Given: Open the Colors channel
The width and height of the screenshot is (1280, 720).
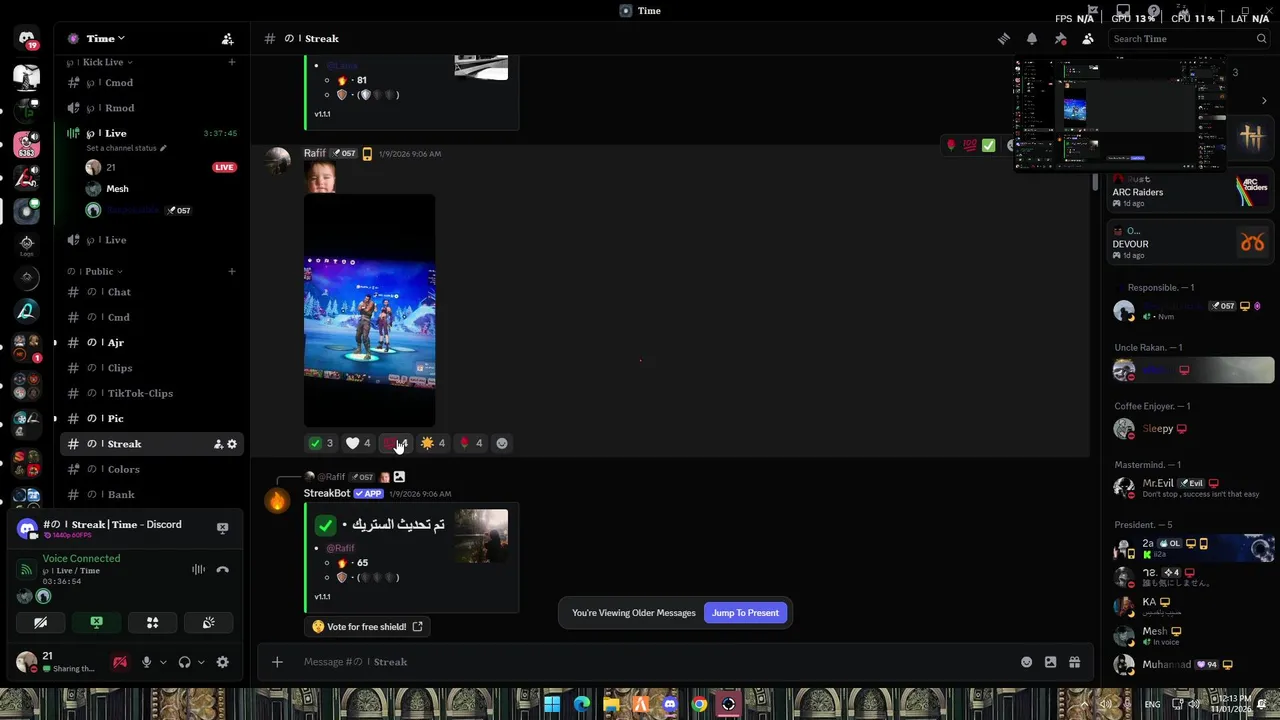Looking at the screenshot, I should [x=150, y=470].
